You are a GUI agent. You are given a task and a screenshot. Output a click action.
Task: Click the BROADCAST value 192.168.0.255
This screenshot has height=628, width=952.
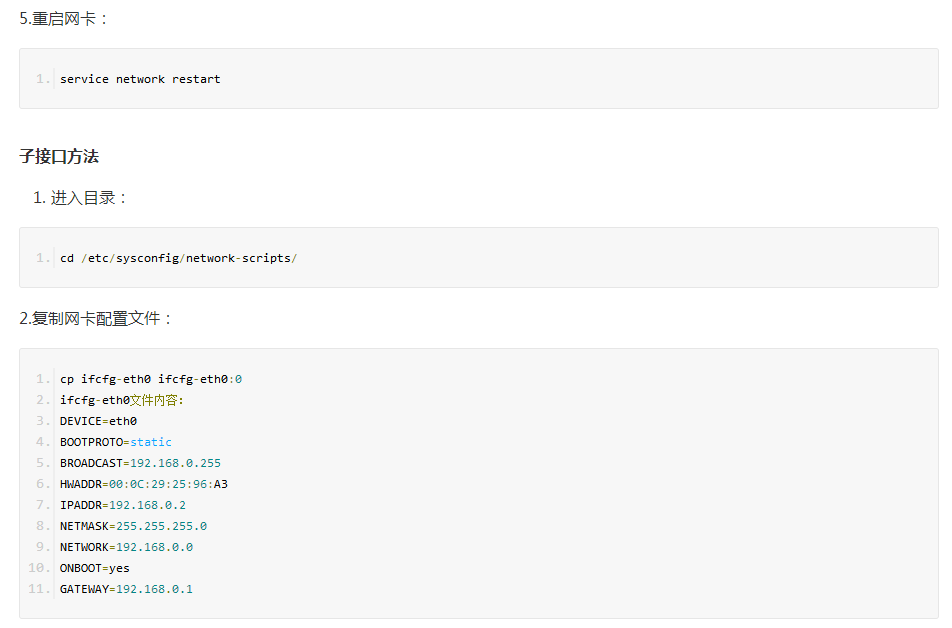175,463
